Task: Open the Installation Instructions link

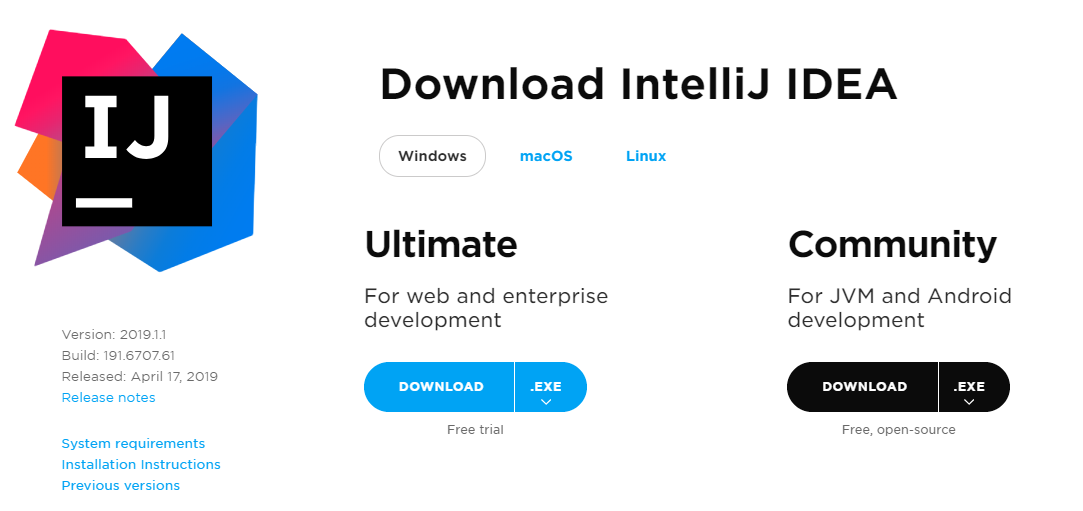Action: 141,464
